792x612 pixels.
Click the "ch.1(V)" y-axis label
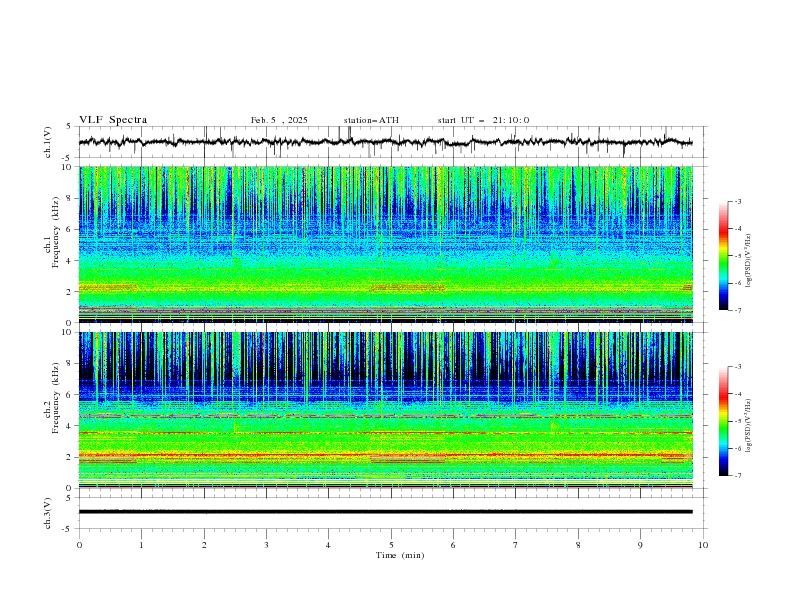[48, 142]
